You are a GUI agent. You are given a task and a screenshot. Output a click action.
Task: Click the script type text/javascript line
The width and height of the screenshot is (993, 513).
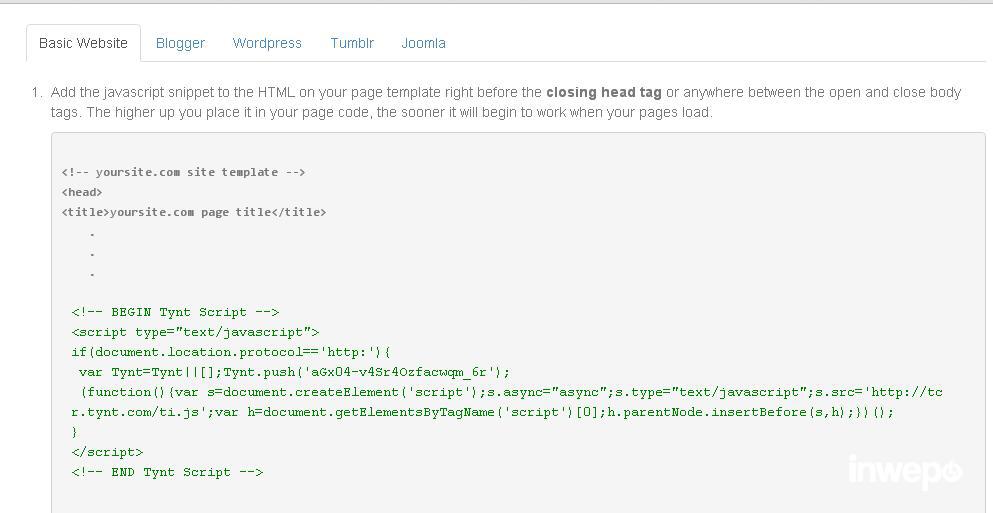pos(195,332)
